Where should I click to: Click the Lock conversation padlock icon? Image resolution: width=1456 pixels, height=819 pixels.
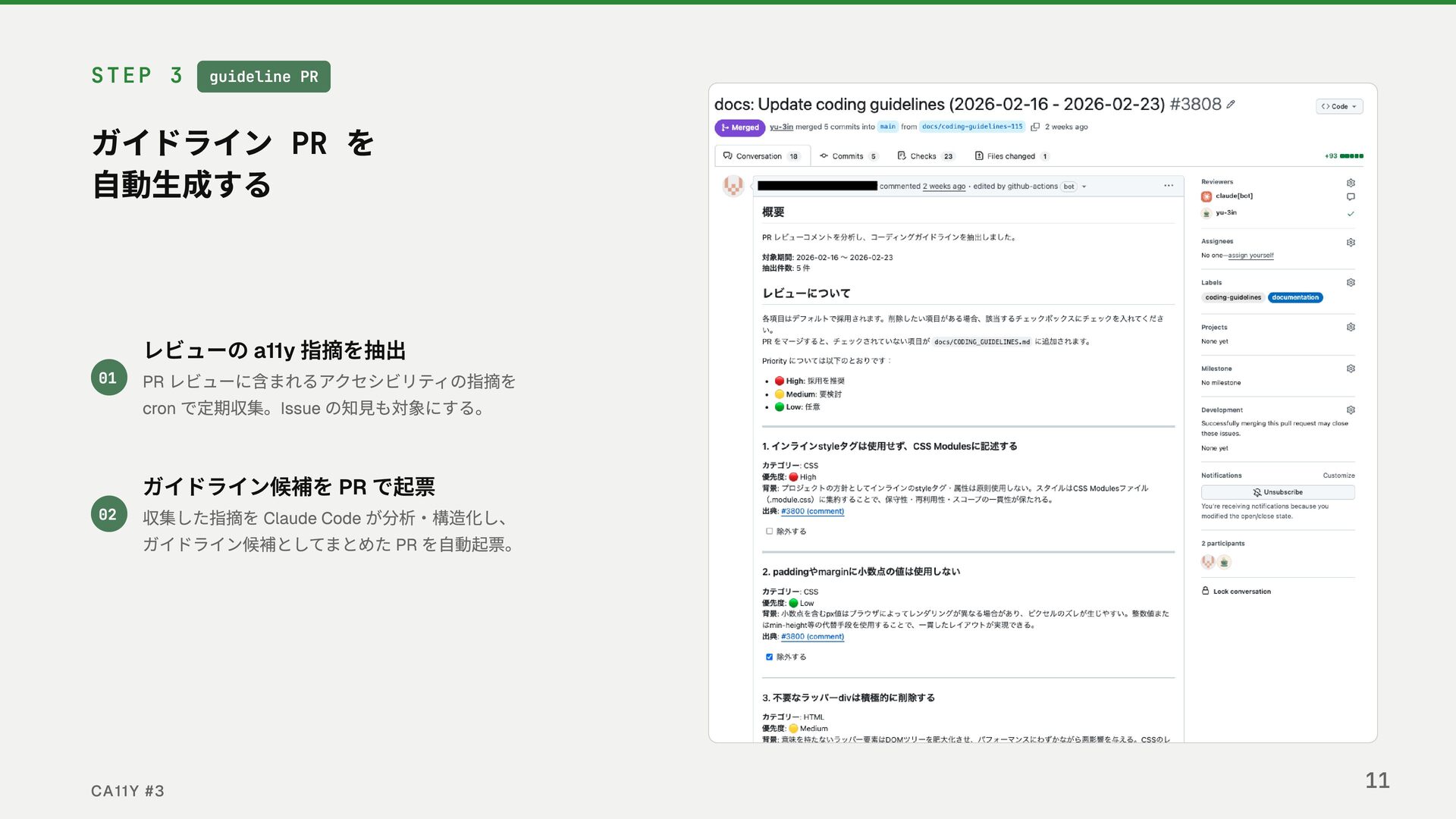1205,591
